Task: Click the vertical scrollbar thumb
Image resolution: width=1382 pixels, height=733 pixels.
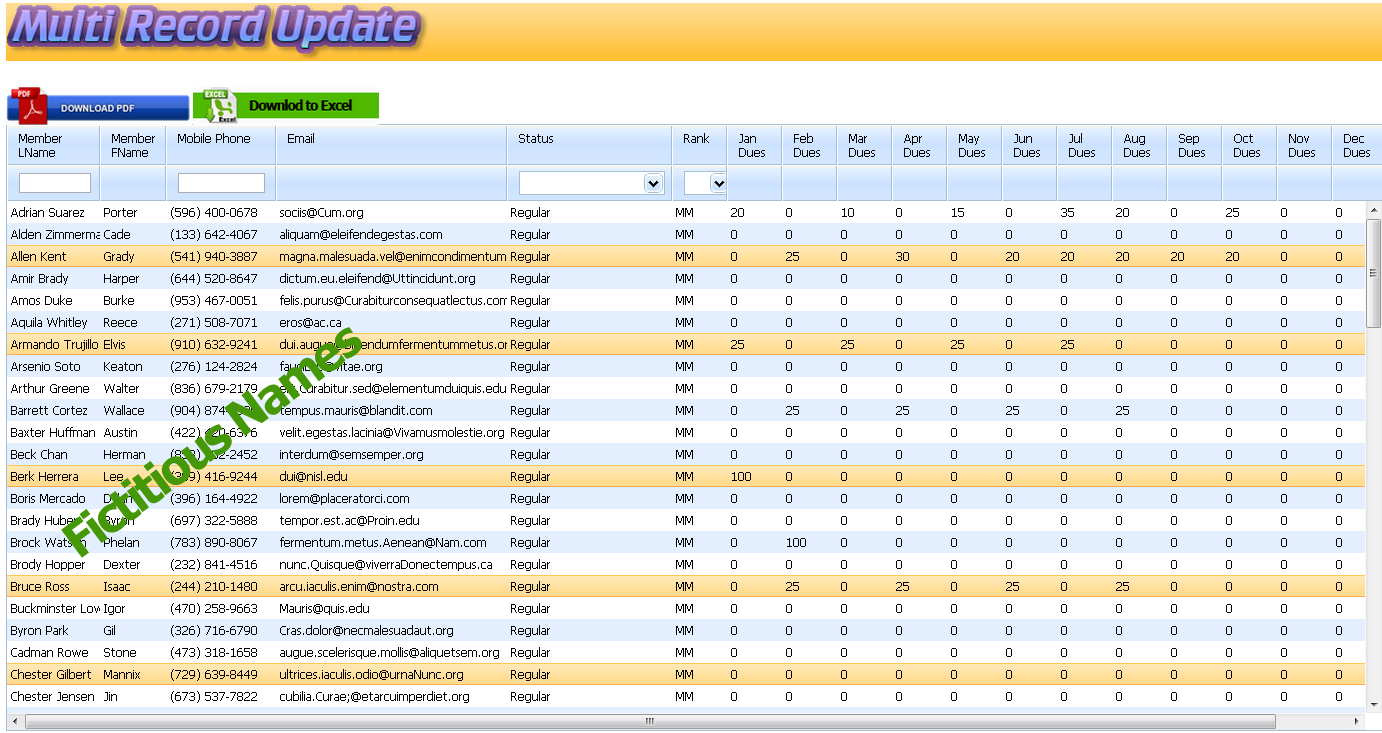Action: point(1373,272)
